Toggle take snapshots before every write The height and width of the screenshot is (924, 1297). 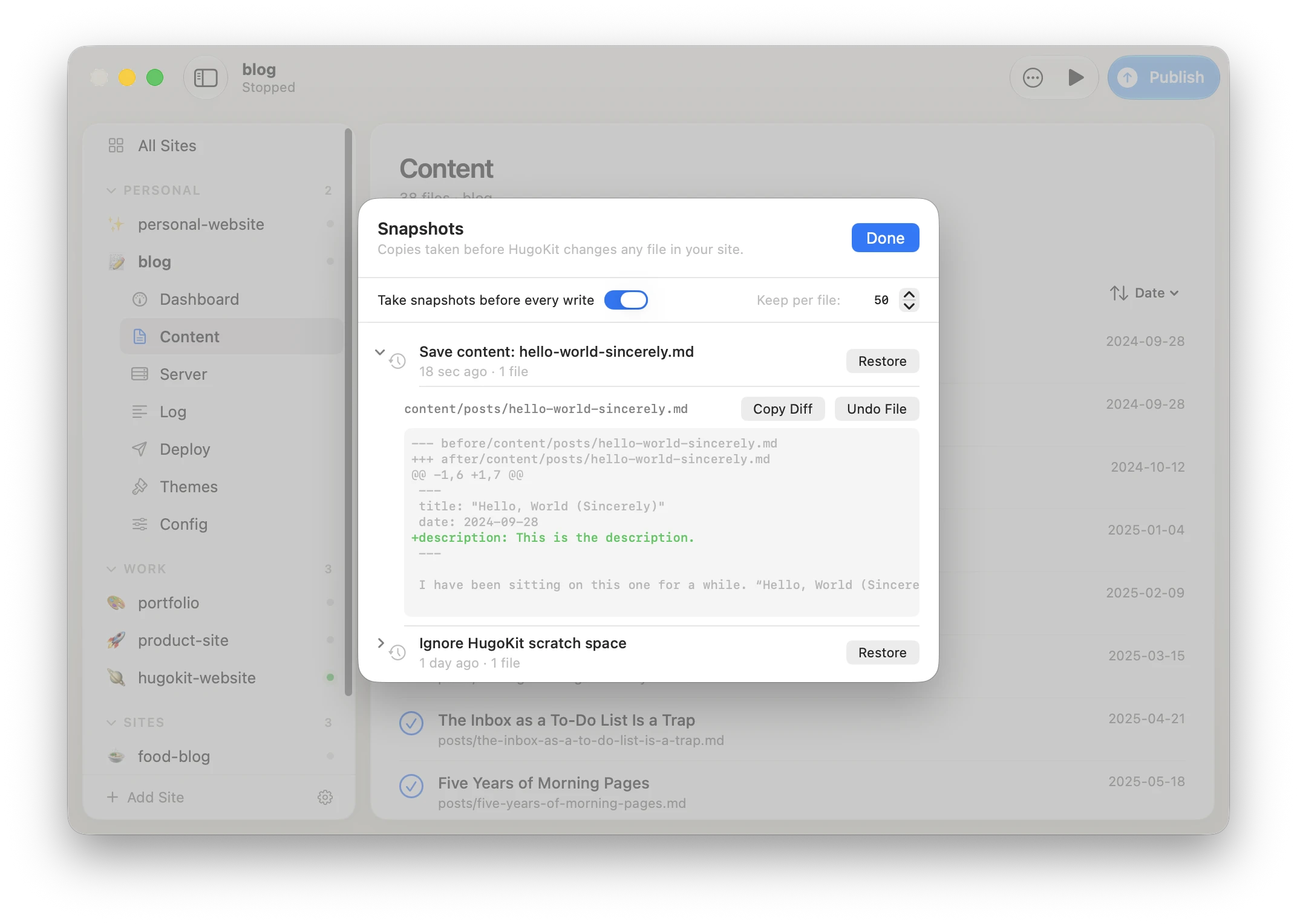coord(626,300)
